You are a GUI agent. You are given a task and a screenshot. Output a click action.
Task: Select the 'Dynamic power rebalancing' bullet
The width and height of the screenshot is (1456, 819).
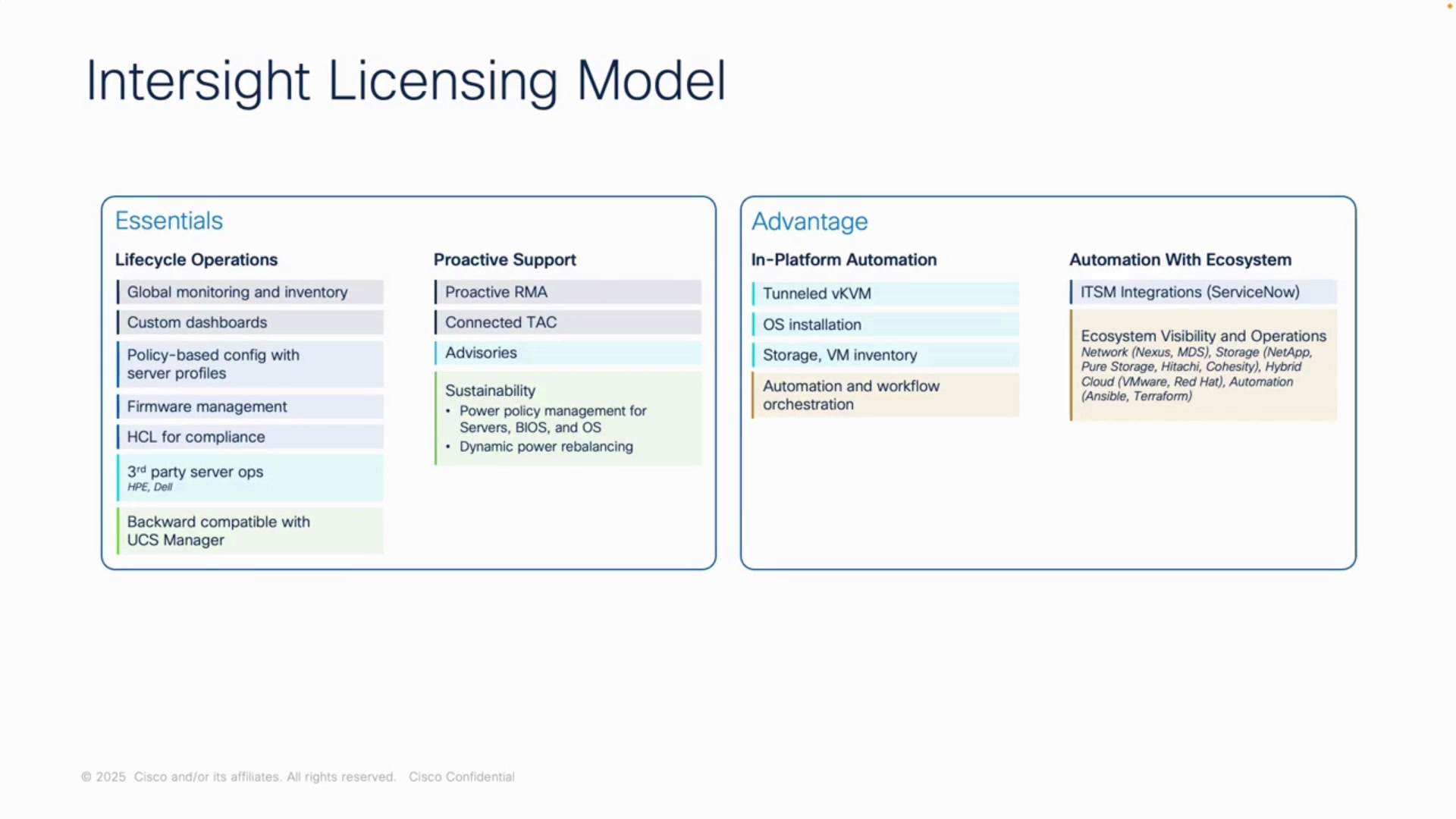tap(545, 447)
